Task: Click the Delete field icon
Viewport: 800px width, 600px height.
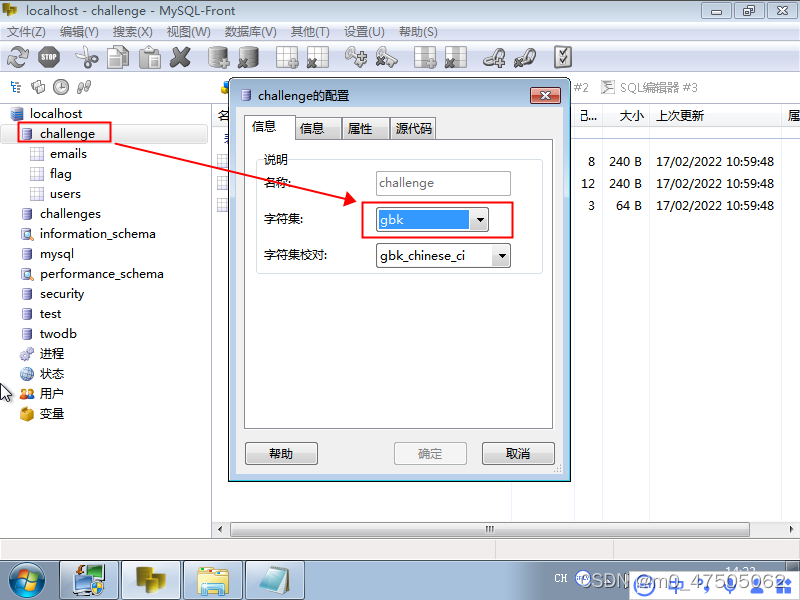Action: point(455,57)
